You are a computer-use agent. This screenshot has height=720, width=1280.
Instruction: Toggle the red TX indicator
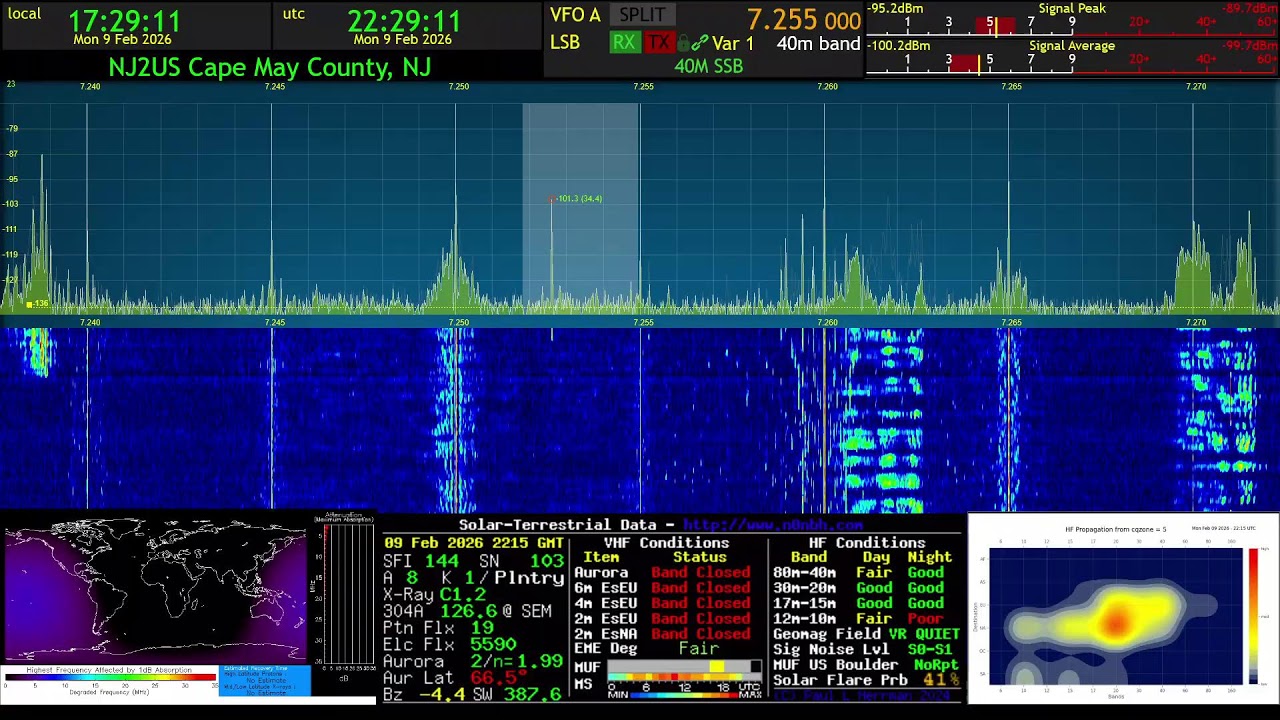click(x=658, y=43)
